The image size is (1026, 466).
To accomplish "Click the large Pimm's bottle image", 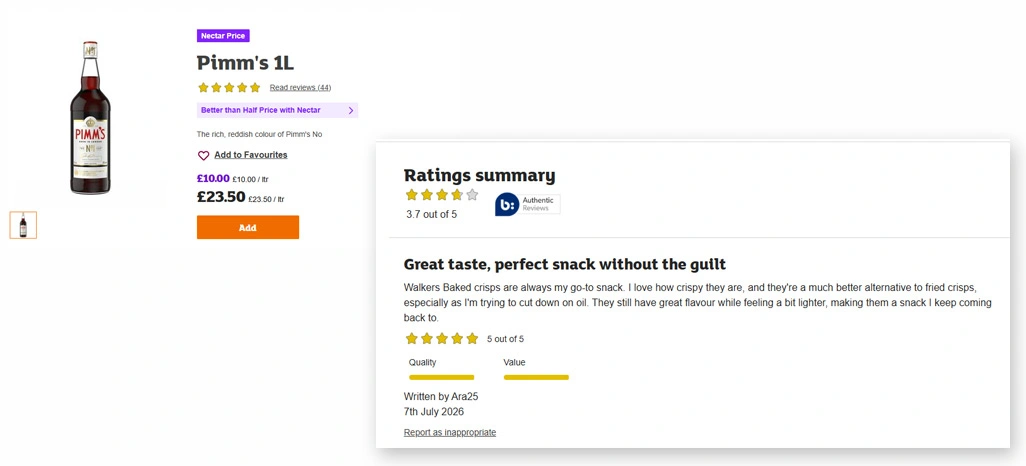I will tap(90, 118).
